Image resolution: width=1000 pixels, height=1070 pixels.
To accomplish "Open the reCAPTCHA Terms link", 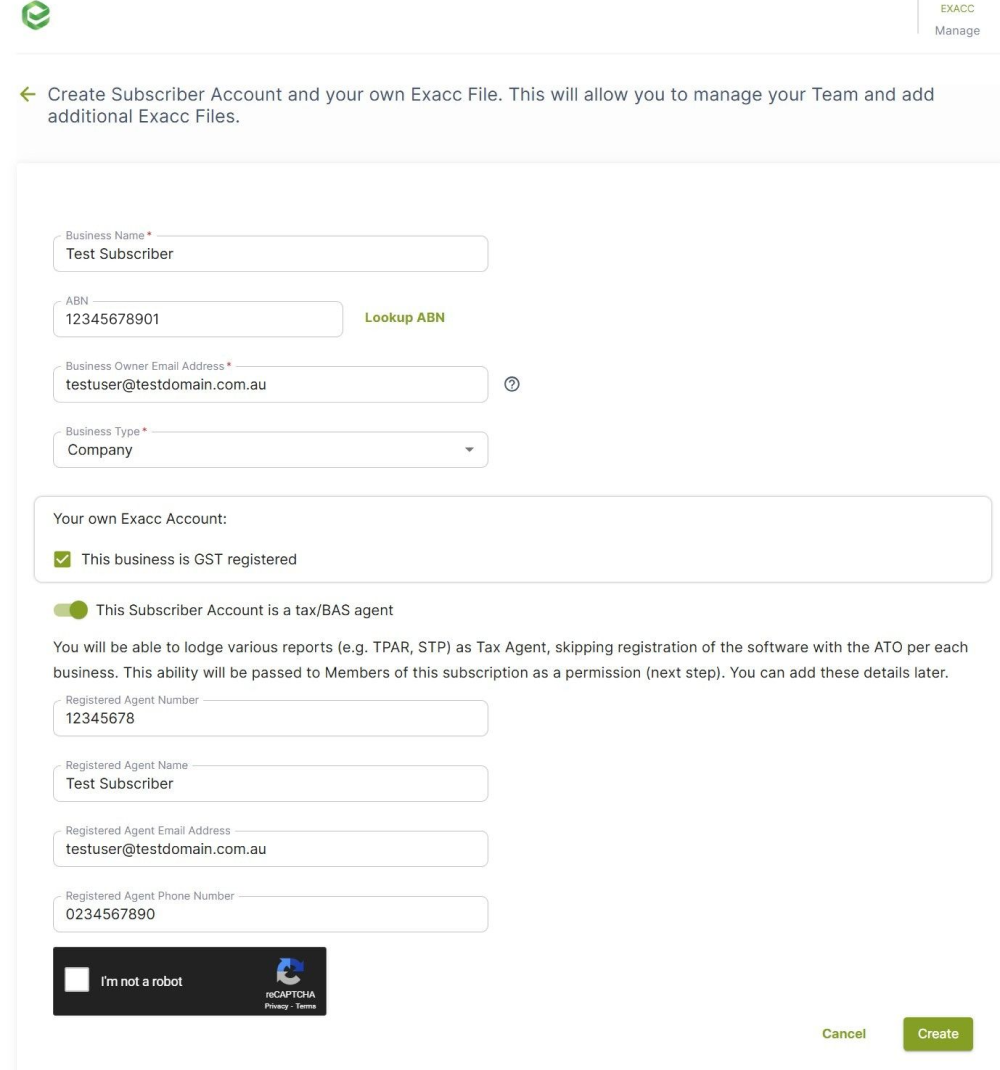I will (x=306, y=1006).
